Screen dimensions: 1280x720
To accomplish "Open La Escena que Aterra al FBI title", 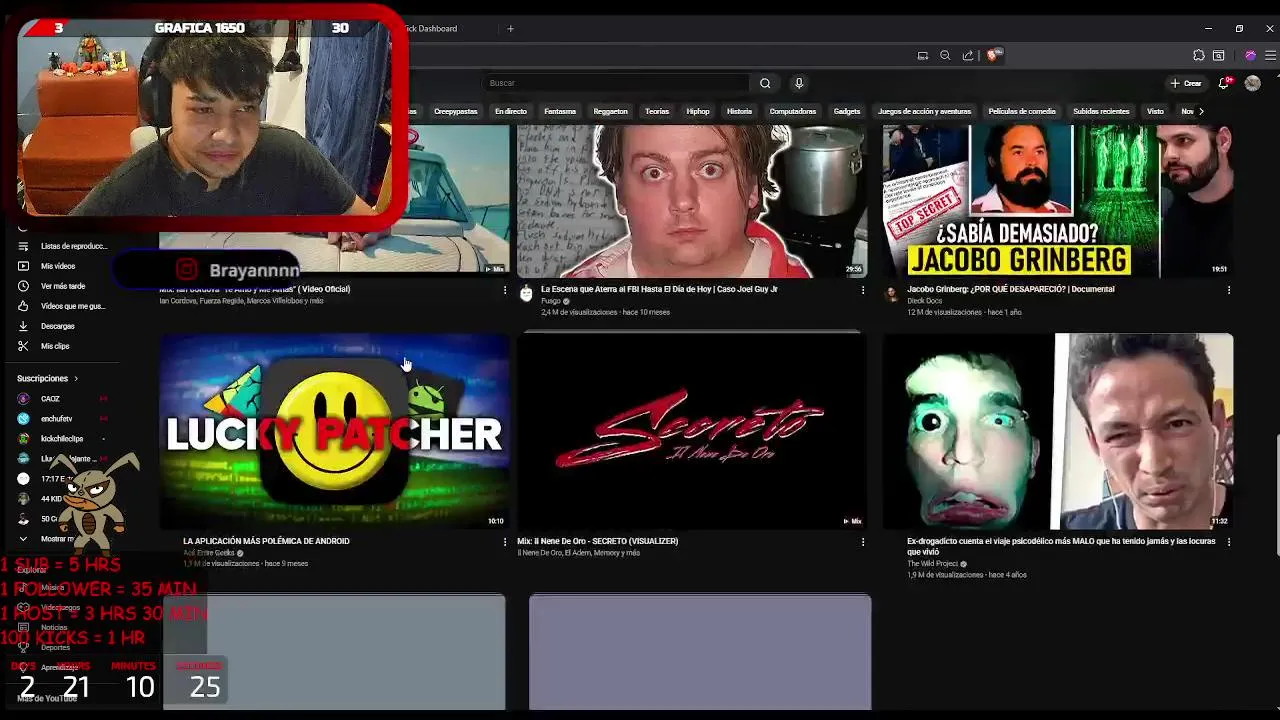I will pos(659,289).
